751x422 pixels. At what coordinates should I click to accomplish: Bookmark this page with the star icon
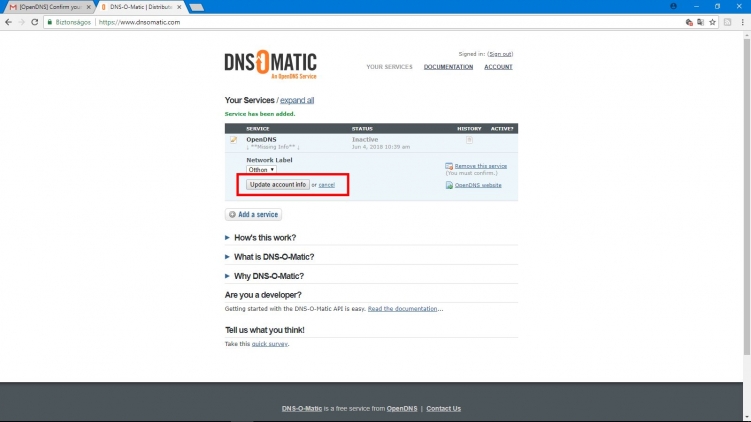[712, 22]
